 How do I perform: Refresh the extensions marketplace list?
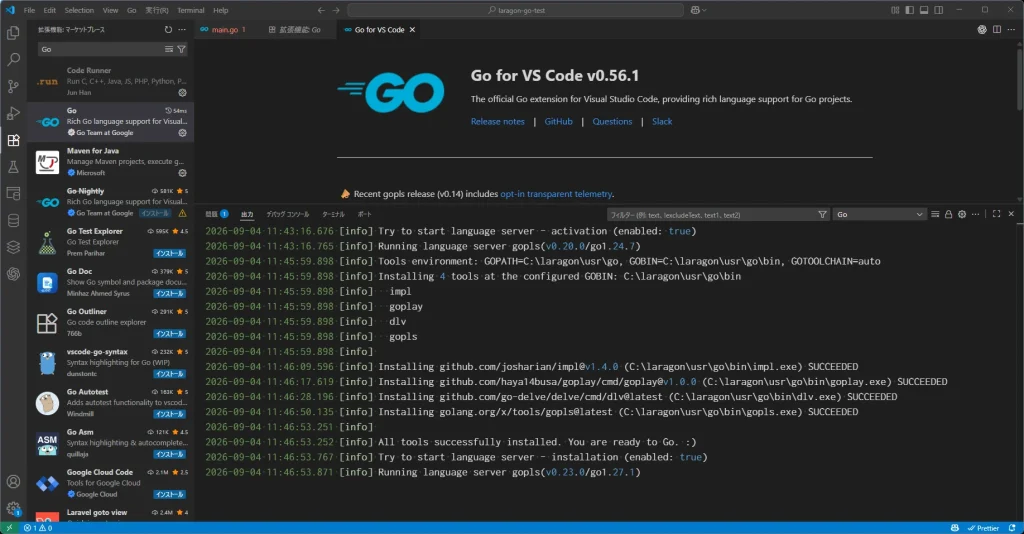pyautogui.click(x=168, y=29)
